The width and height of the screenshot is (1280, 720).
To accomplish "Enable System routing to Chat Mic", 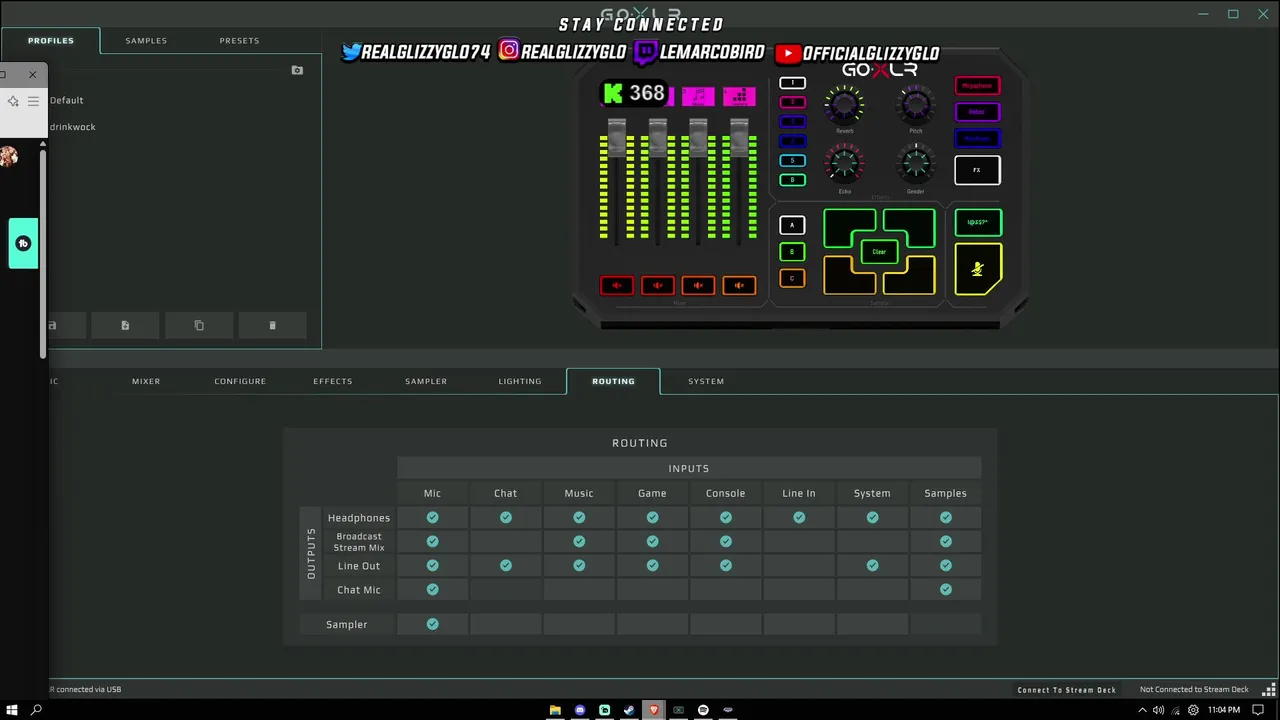I will [x=872, y=589].
